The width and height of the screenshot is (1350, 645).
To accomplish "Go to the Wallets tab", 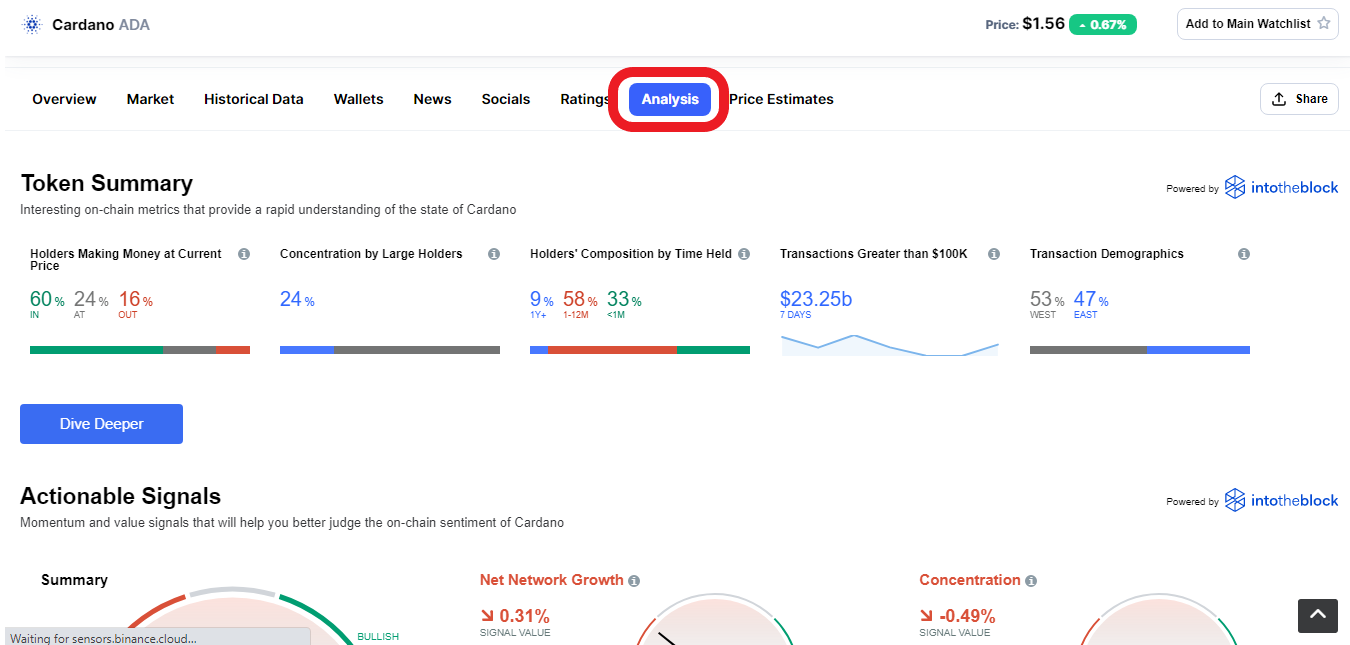I will click(x=359, y=99).
